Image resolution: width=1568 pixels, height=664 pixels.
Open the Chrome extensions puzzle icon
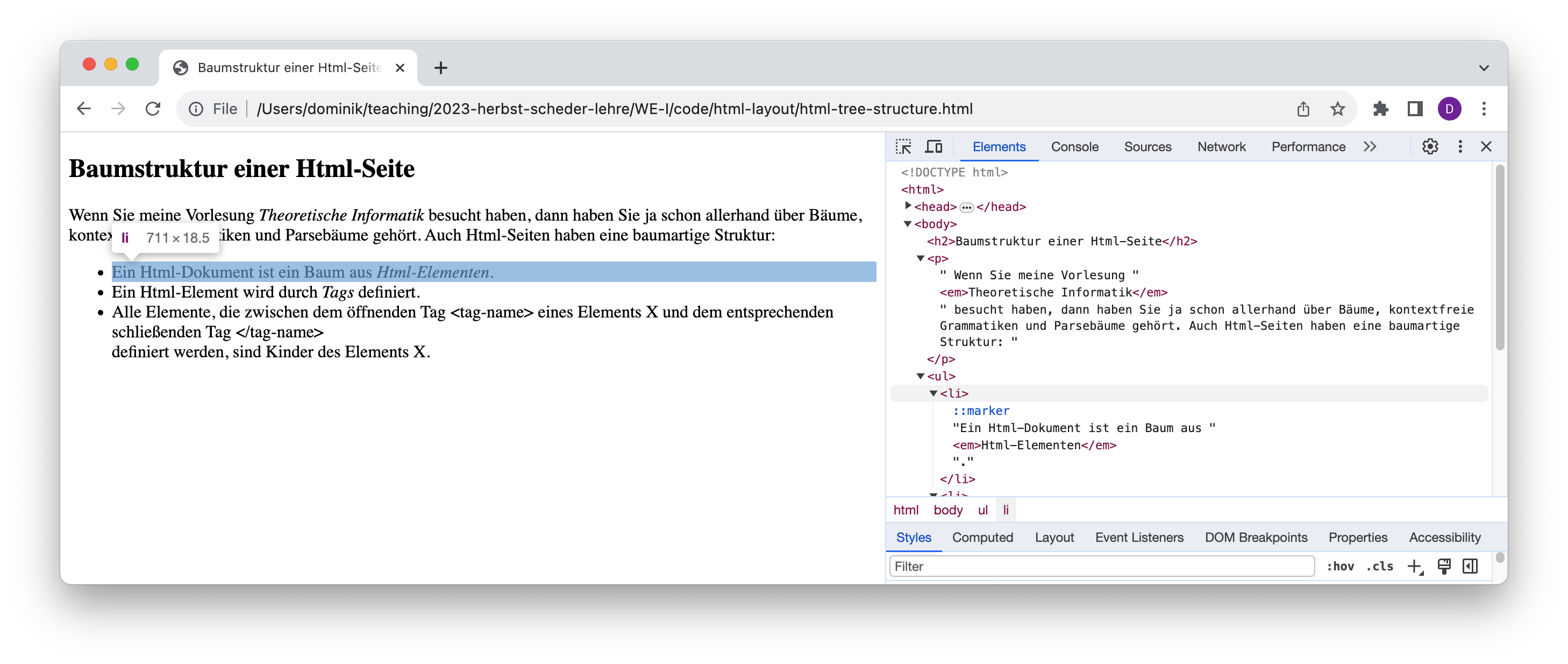pyautogui.click(x=1380, y=109)
